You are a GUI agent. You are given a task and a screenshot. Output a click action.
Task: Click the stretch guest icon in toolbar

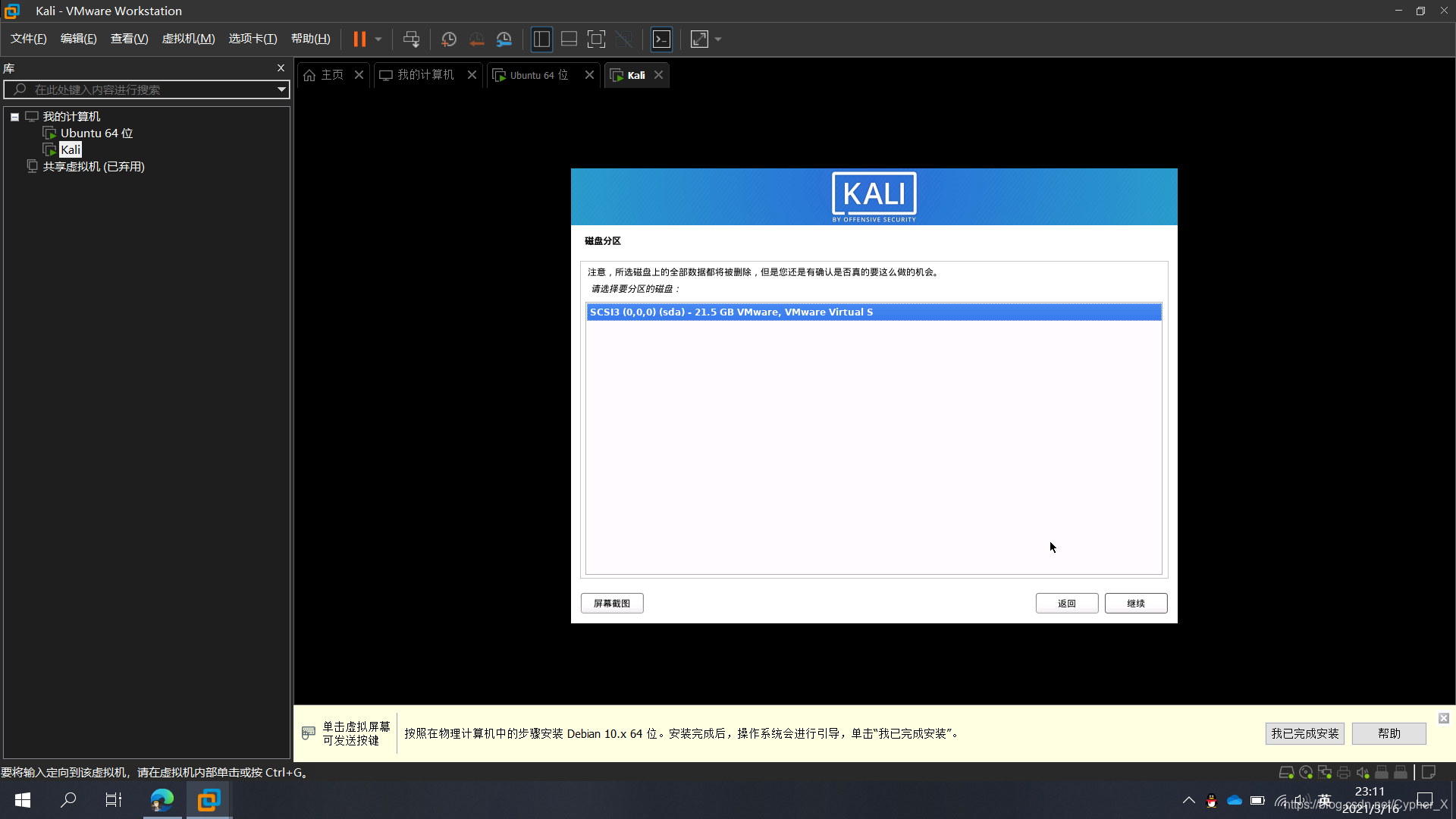700,39
